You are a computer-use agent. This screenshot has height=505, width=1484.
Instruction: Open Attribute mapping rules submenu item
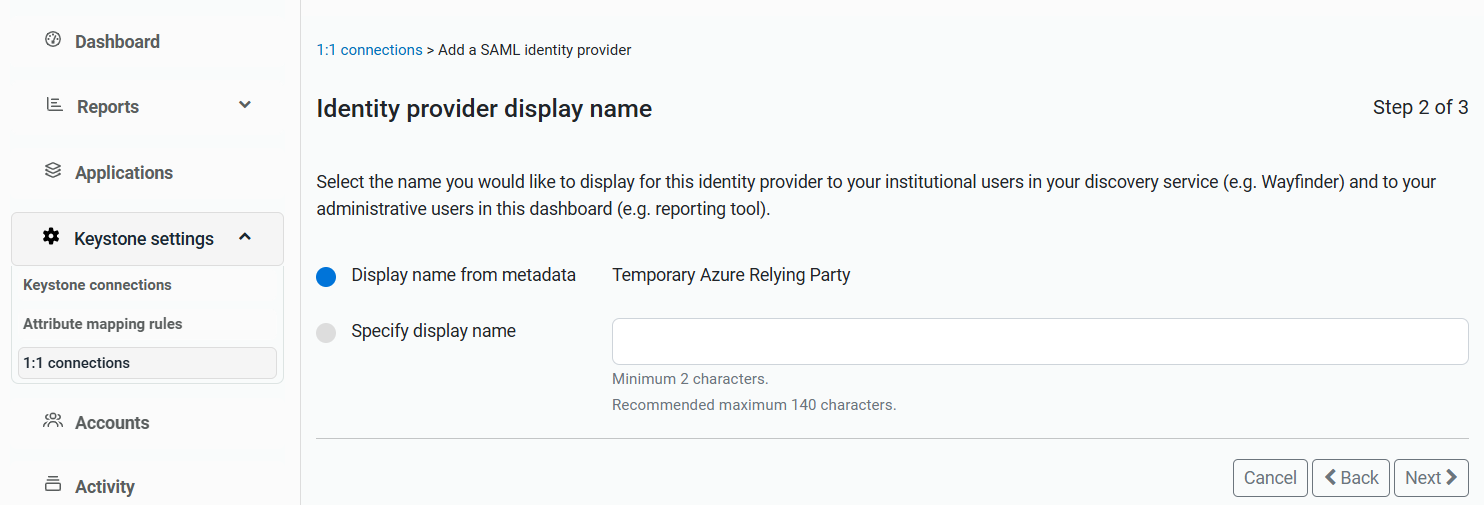pyautogui.click(x=102, y=324)
